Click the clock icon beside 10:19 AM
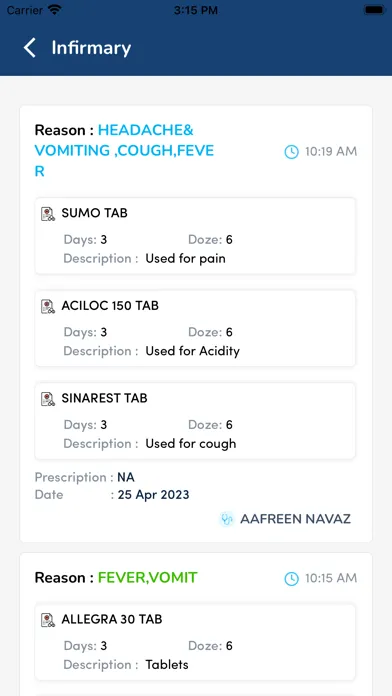The width and height of the screenshot is (392, 696). click(291, 152)
